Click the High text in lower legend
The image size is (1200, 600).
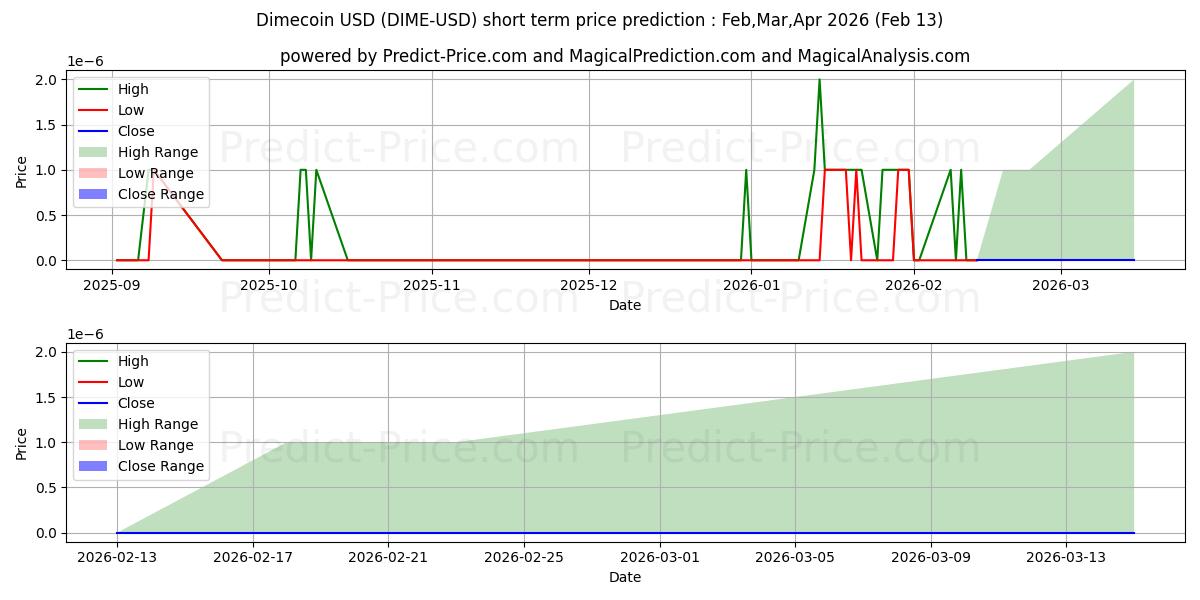click(x=133, y=361)
